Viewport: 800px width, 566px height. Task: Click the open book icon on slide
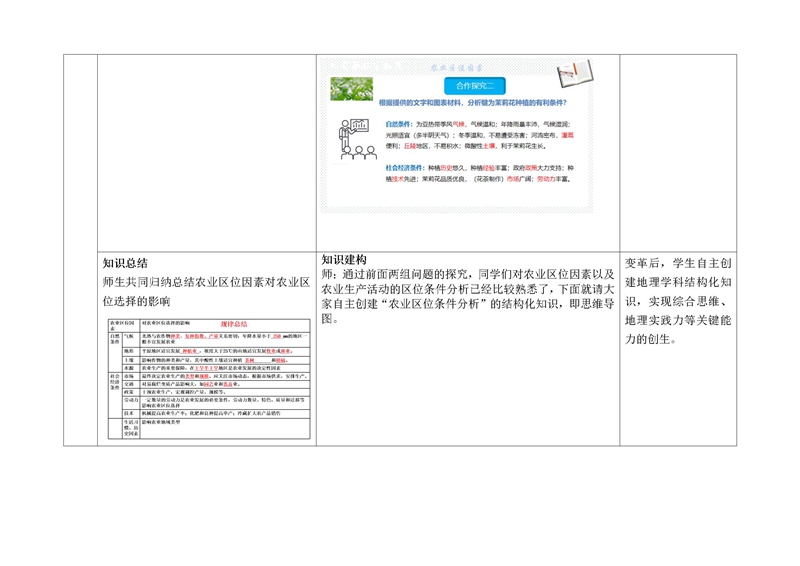pos(574,71)
